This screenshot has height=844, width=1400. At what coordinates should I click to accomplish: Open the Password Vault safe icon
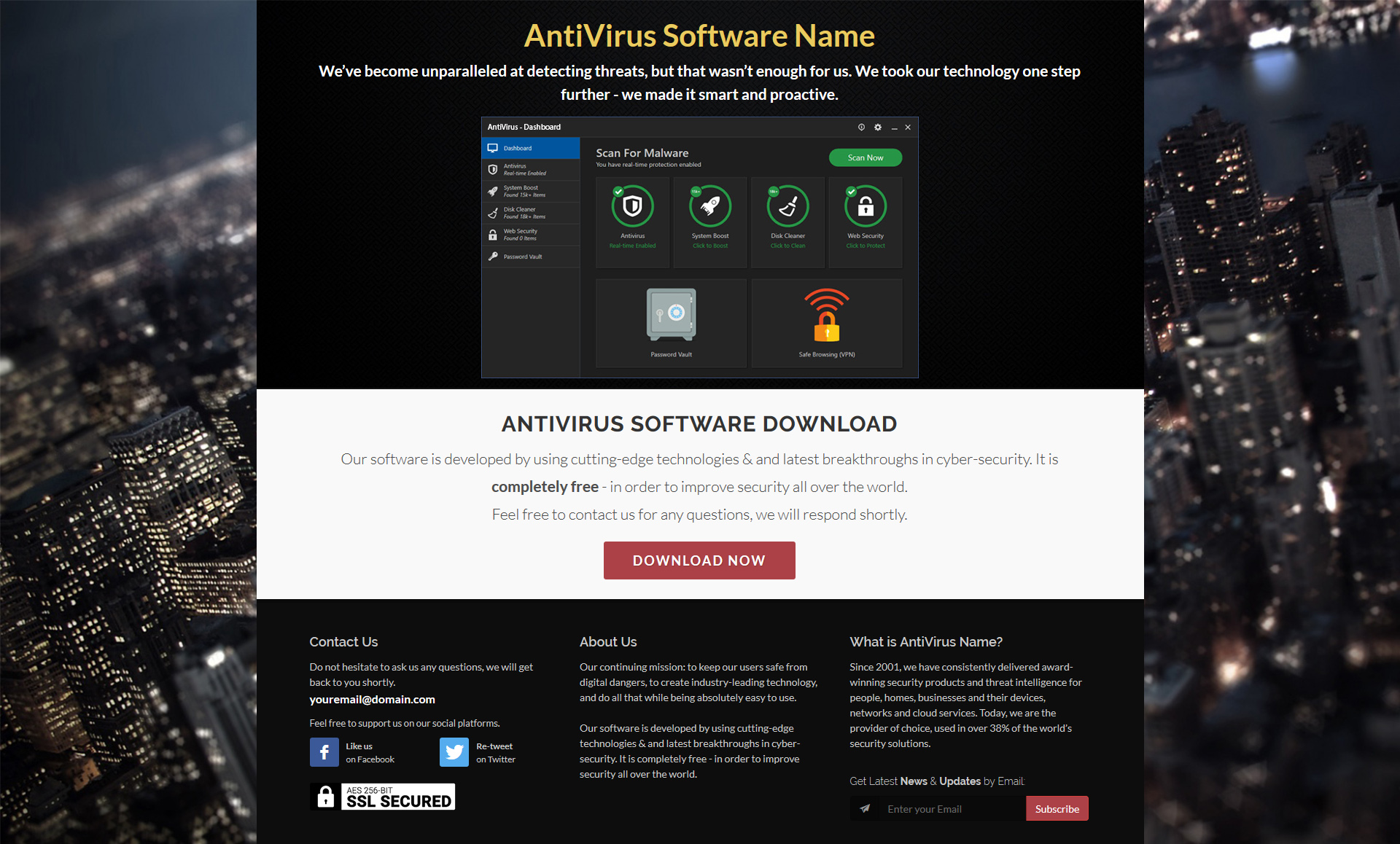click(671, 315)
